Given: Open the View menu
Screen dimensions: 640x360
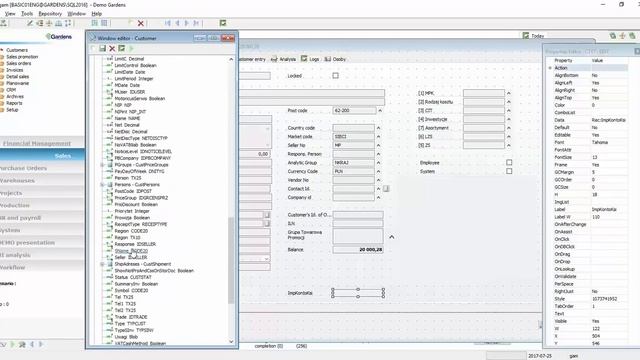Looking at the screenshot, I should click(x=10, y=13).
